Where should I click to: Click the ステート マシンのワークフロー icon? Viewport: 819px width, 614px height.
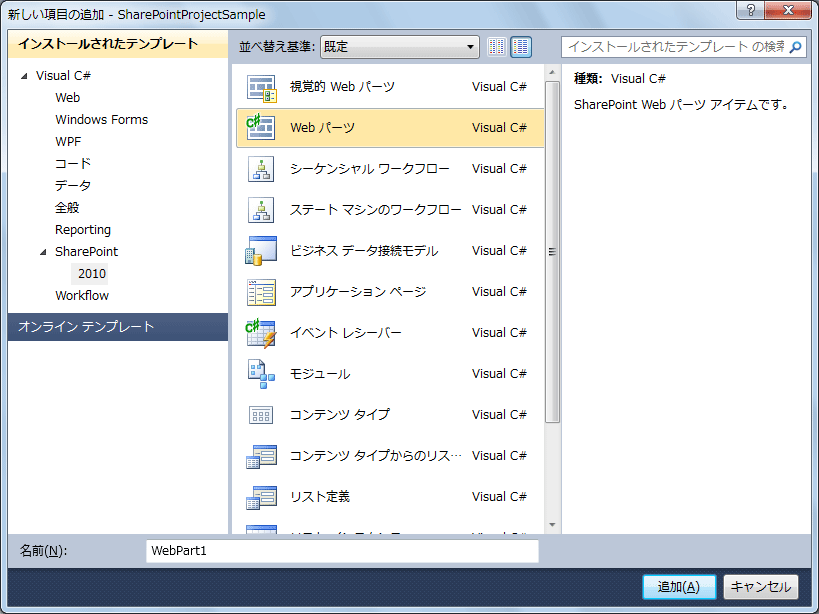[261, 210]
